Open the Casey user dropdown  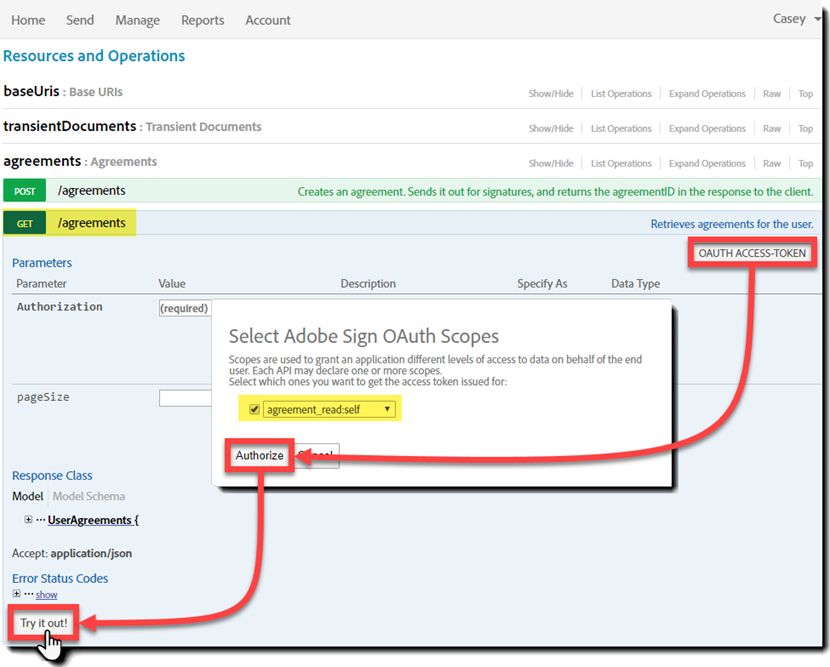coord(796,19)
